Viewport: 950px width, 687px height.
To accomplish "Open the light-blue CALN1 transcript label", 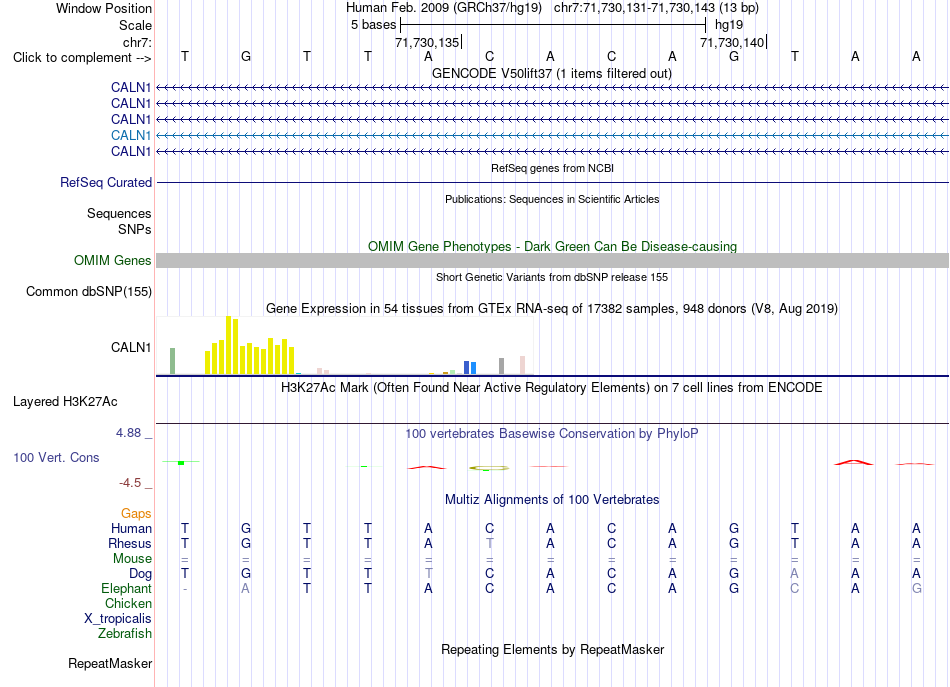I will click(x=130, y=135).
